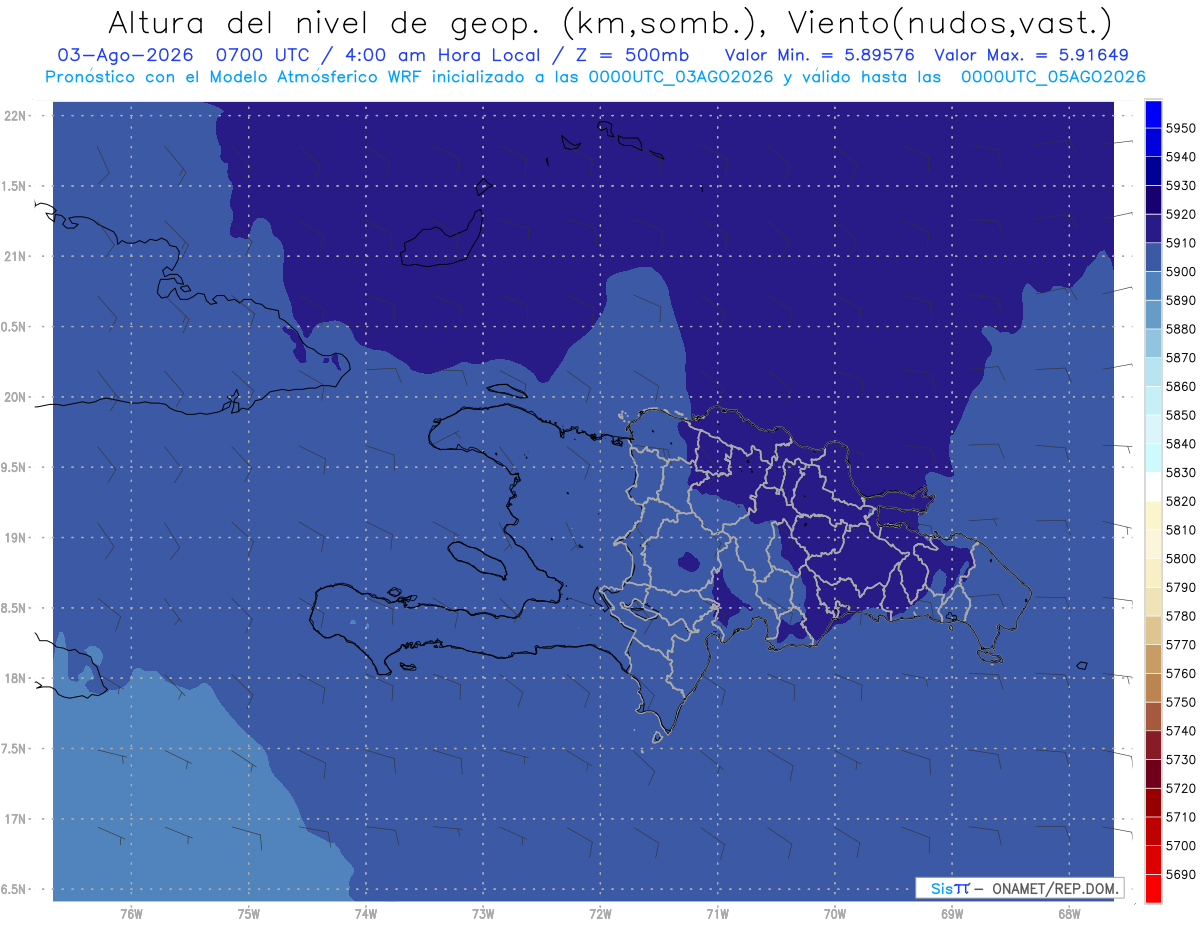Click the '5870' colorbar label
This screenshot has height=927, width=1200.
(x=1180, y=358)
